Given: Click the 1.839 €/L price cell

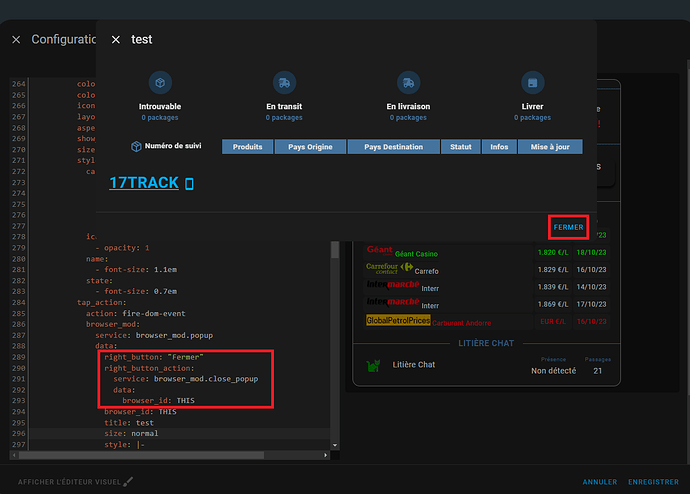Looking at the screenshot, I should (553, 287).
